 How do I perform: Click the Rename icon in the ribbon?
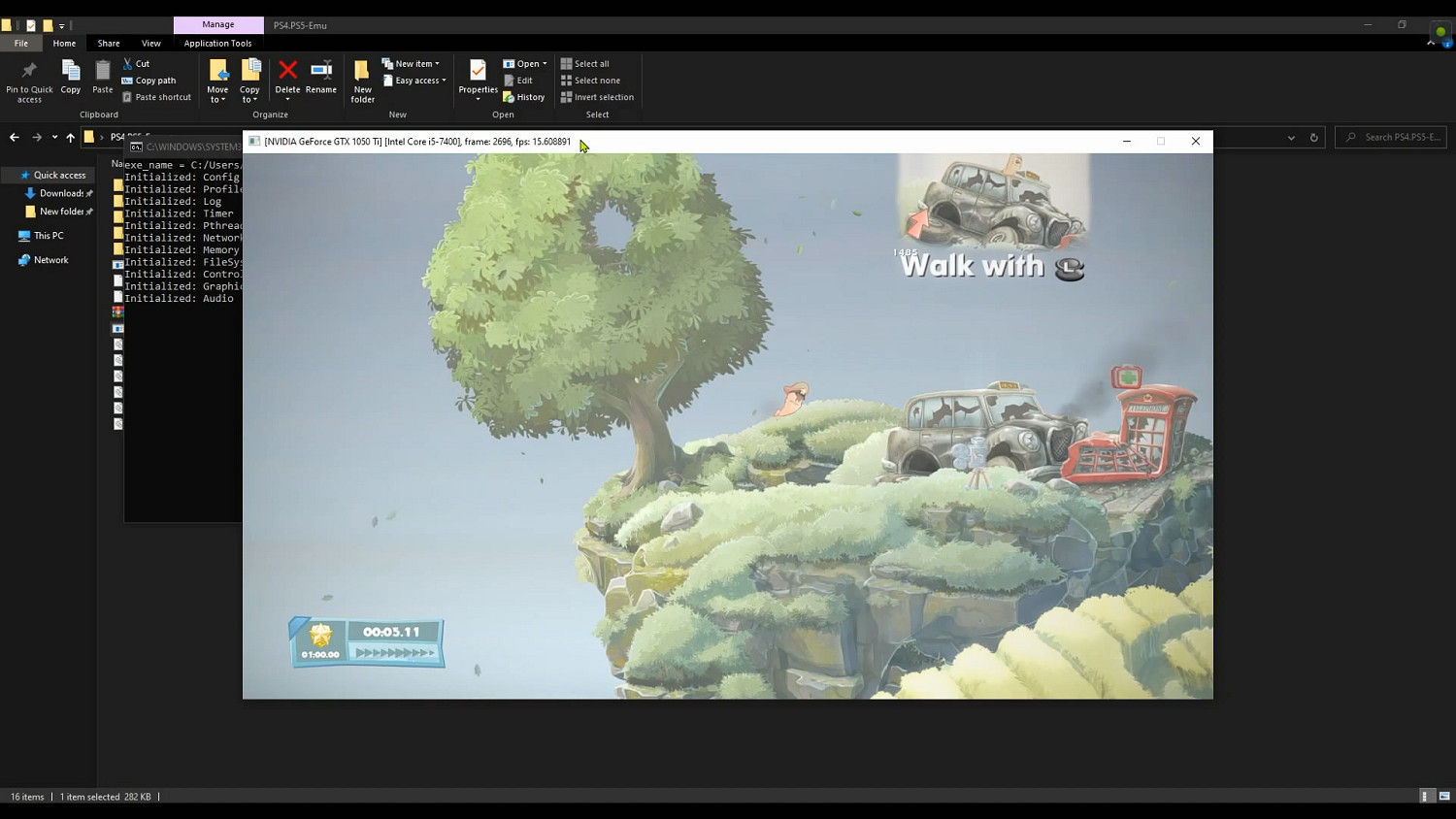[320, 71]
